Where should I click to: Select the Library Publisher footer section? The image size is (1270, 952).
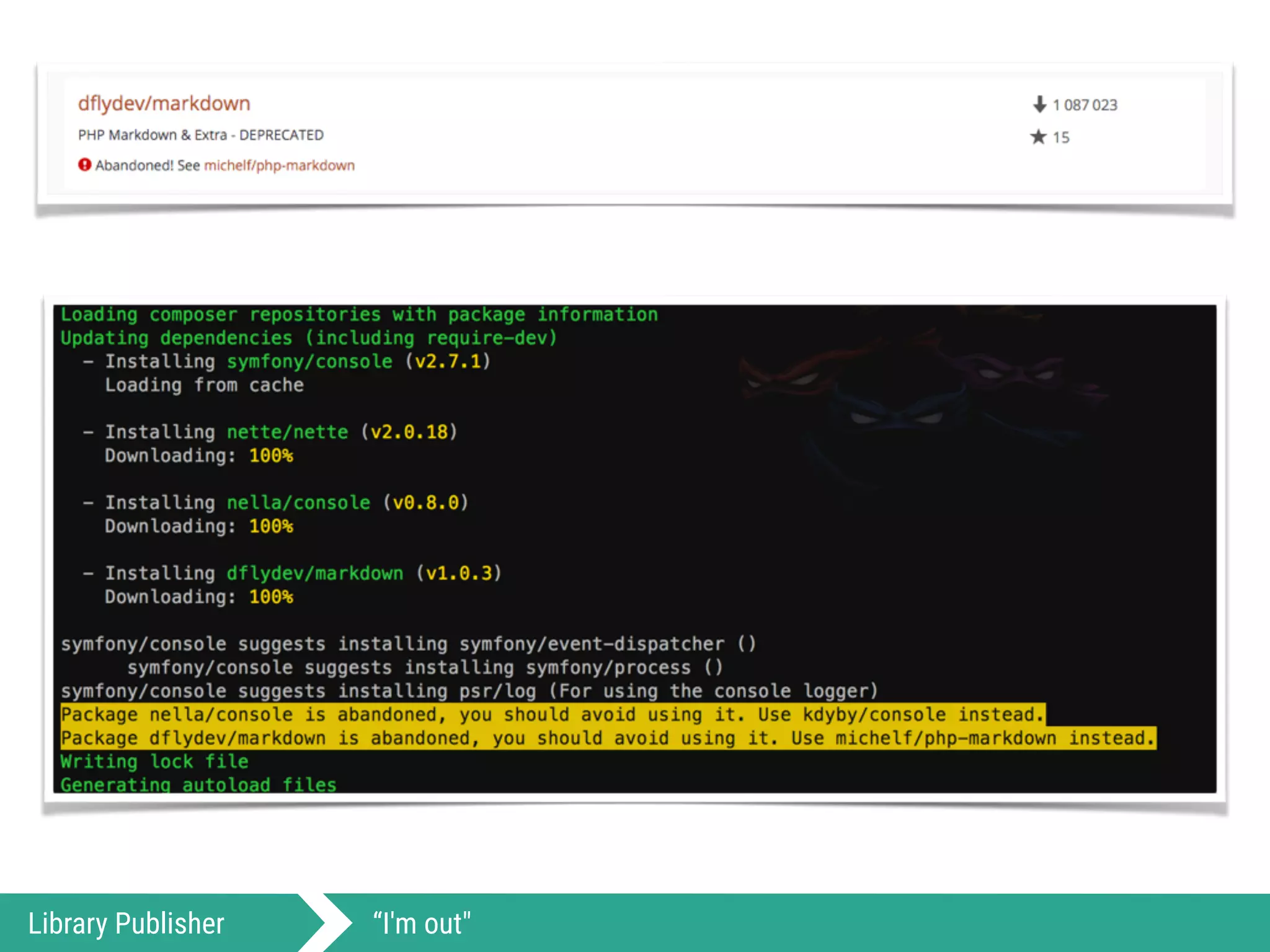point(127,923)
